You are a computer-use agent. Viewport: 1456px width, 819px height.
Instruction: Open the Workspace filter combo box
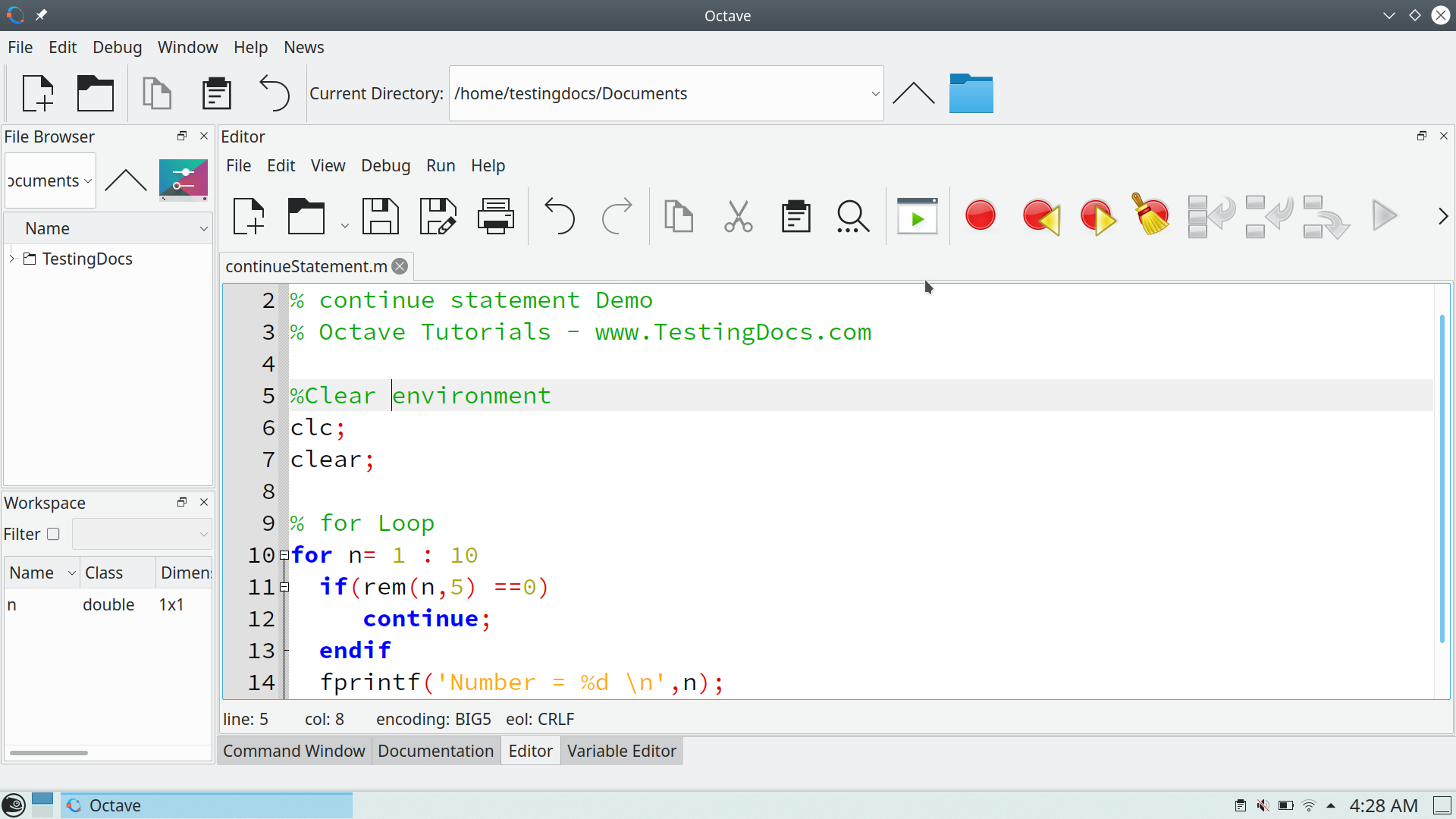tap(142, 534)
